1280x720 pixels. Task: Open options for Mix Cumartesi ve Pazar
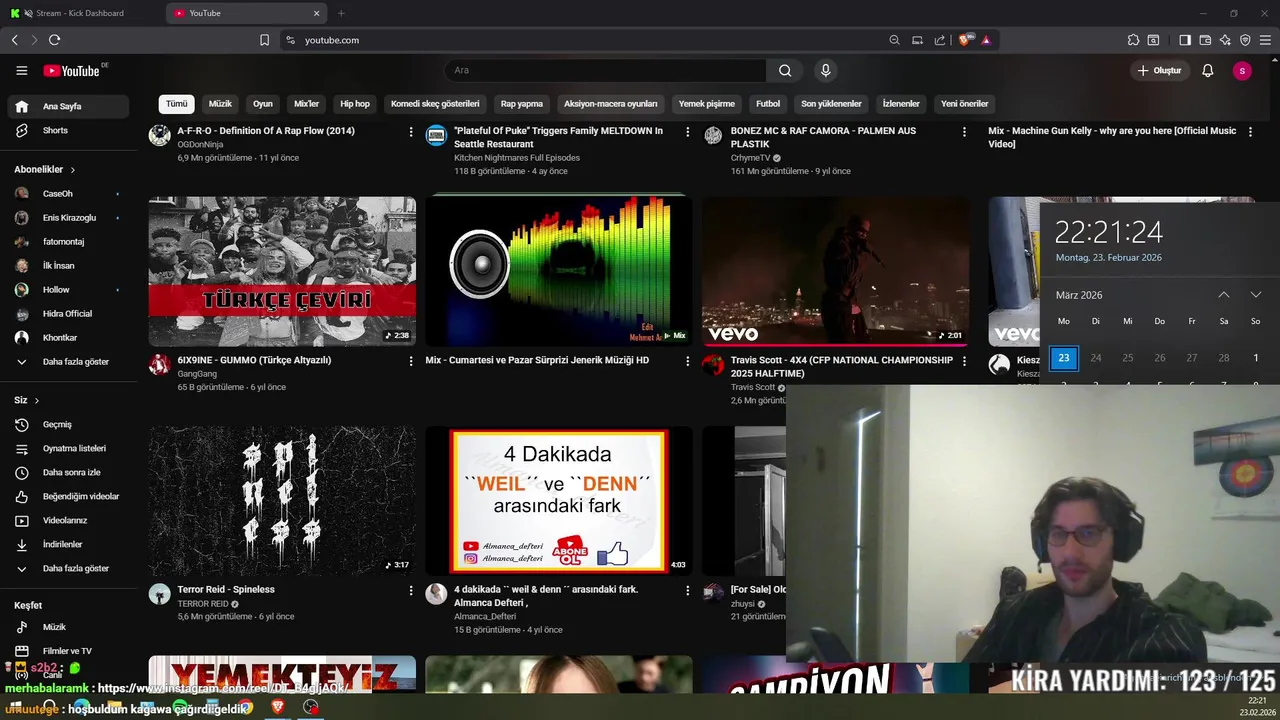687,361
